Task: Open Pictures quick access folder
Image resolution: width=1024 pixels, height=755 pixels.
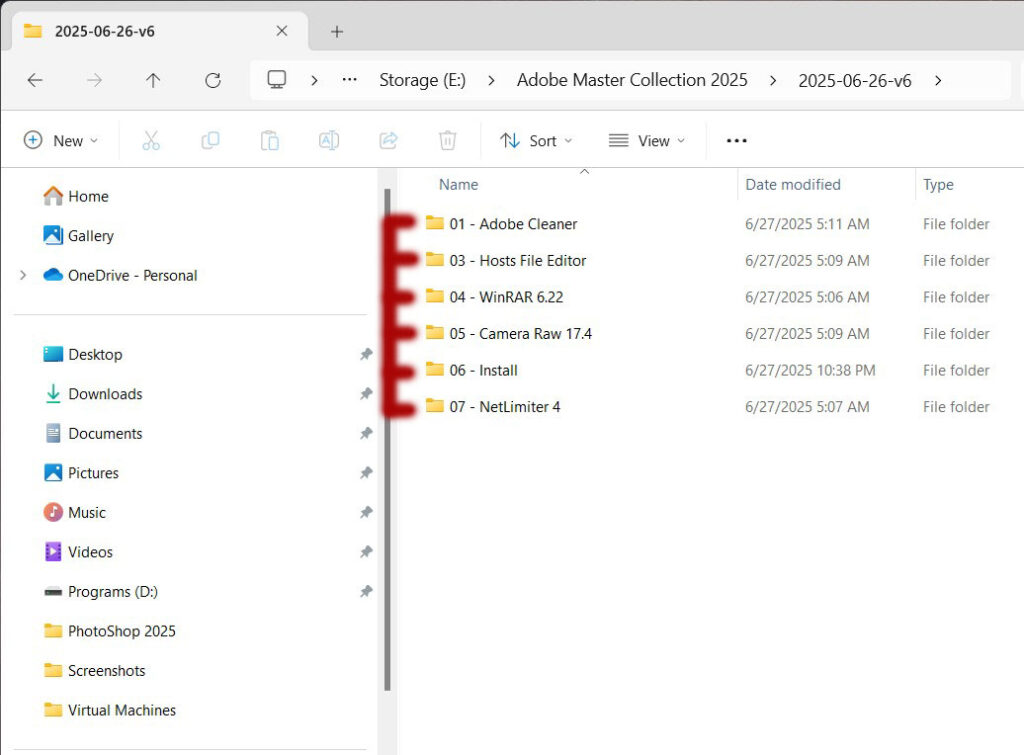Action: point(81,473)
